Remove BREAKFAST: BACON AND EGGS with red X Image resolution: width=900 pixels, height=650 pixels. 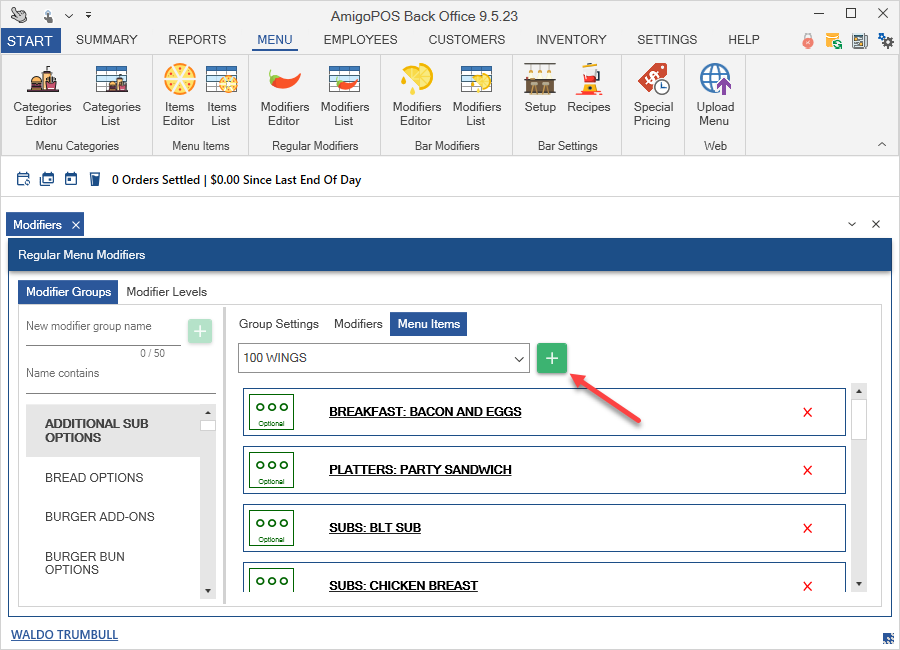(x=808, y=412)
